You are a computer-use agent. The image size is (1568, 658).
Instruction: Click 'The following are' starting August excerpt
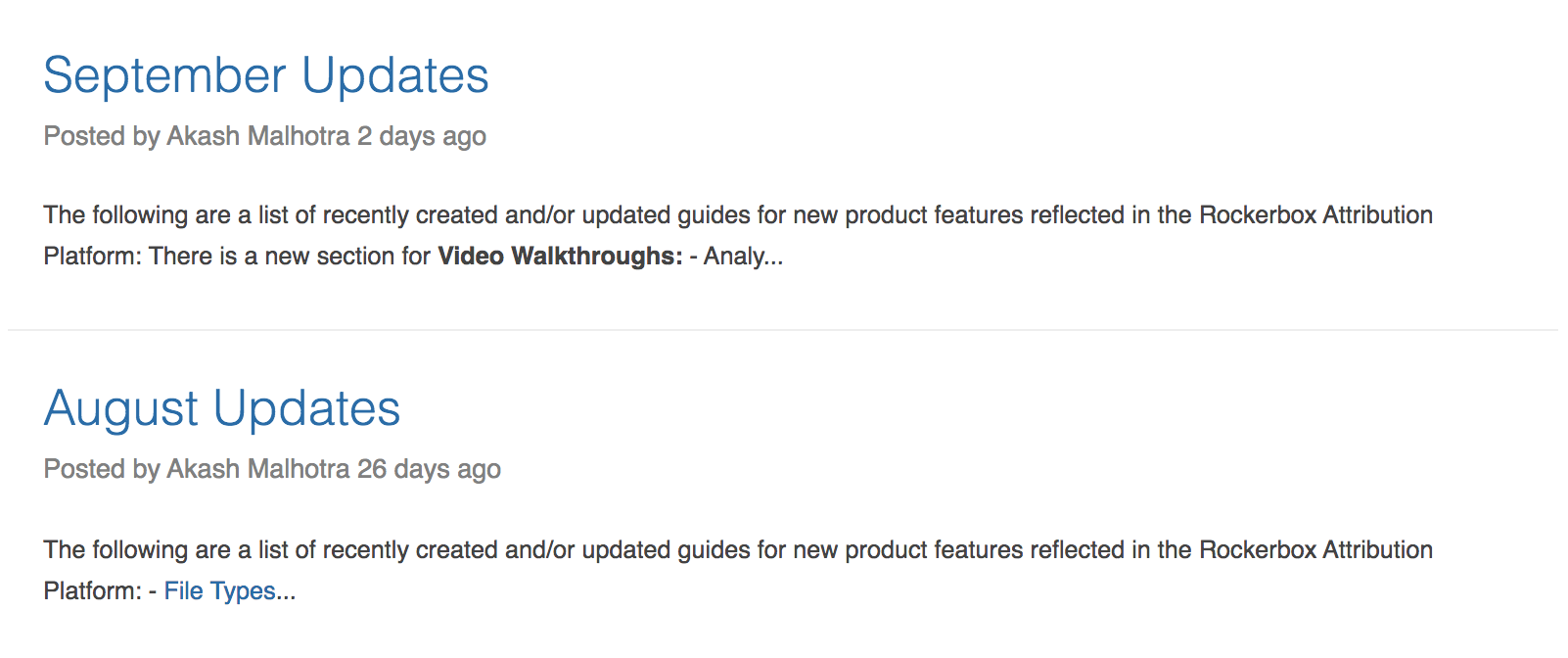[x=137, y=550]
